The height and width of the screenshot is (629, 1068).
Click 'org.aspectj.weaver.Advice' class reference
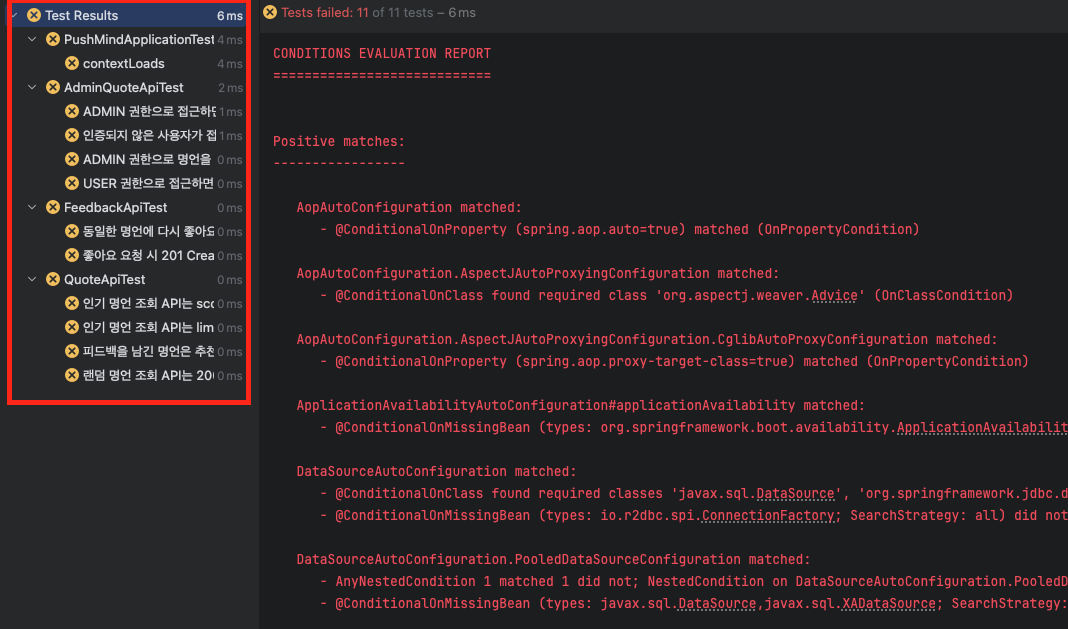pyautogui.click(x=758, y=295)
